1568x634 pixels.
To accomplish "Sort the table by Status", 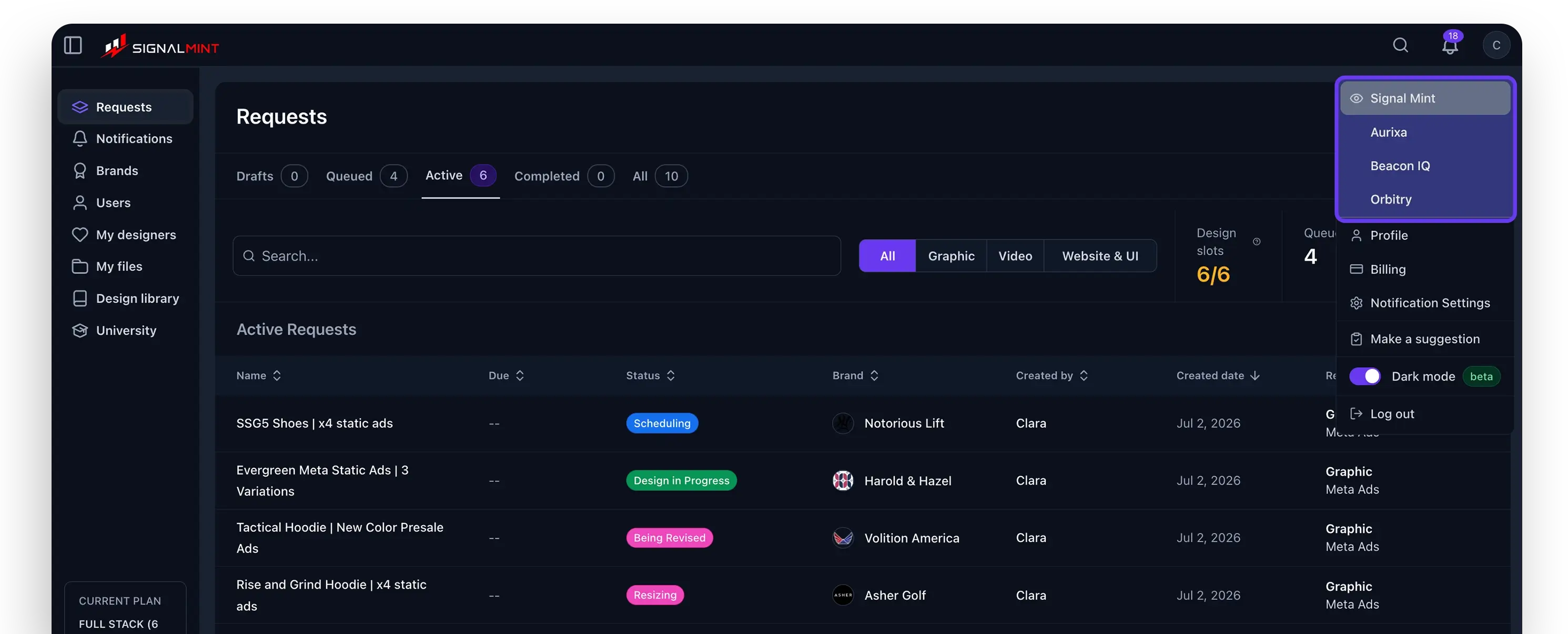I will (x=650, y=375).
